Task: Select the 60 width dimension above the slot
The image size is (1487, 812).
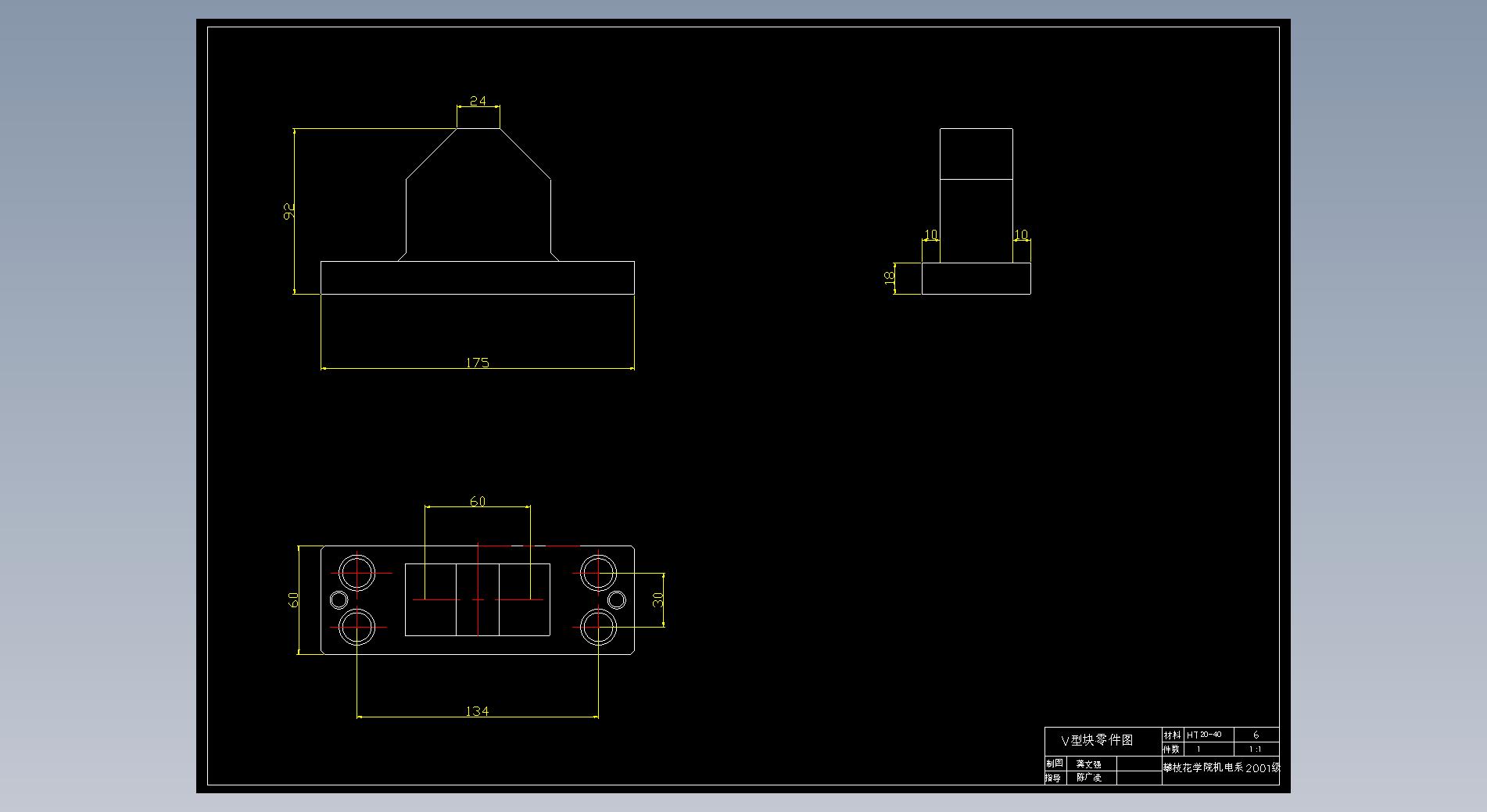Action: point(478,502)
